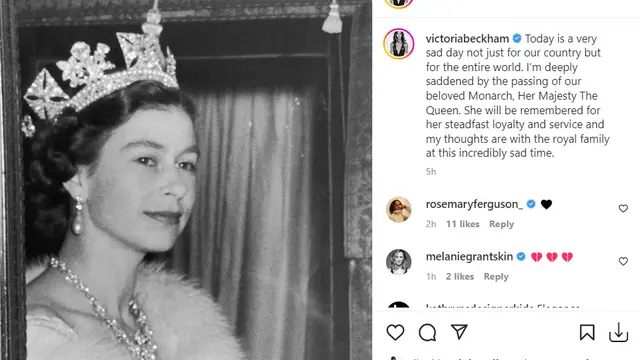The width and height of the screenshot is (640, 360).
Task: Open comment box via speech bubble icon
Action: (427, 333)
